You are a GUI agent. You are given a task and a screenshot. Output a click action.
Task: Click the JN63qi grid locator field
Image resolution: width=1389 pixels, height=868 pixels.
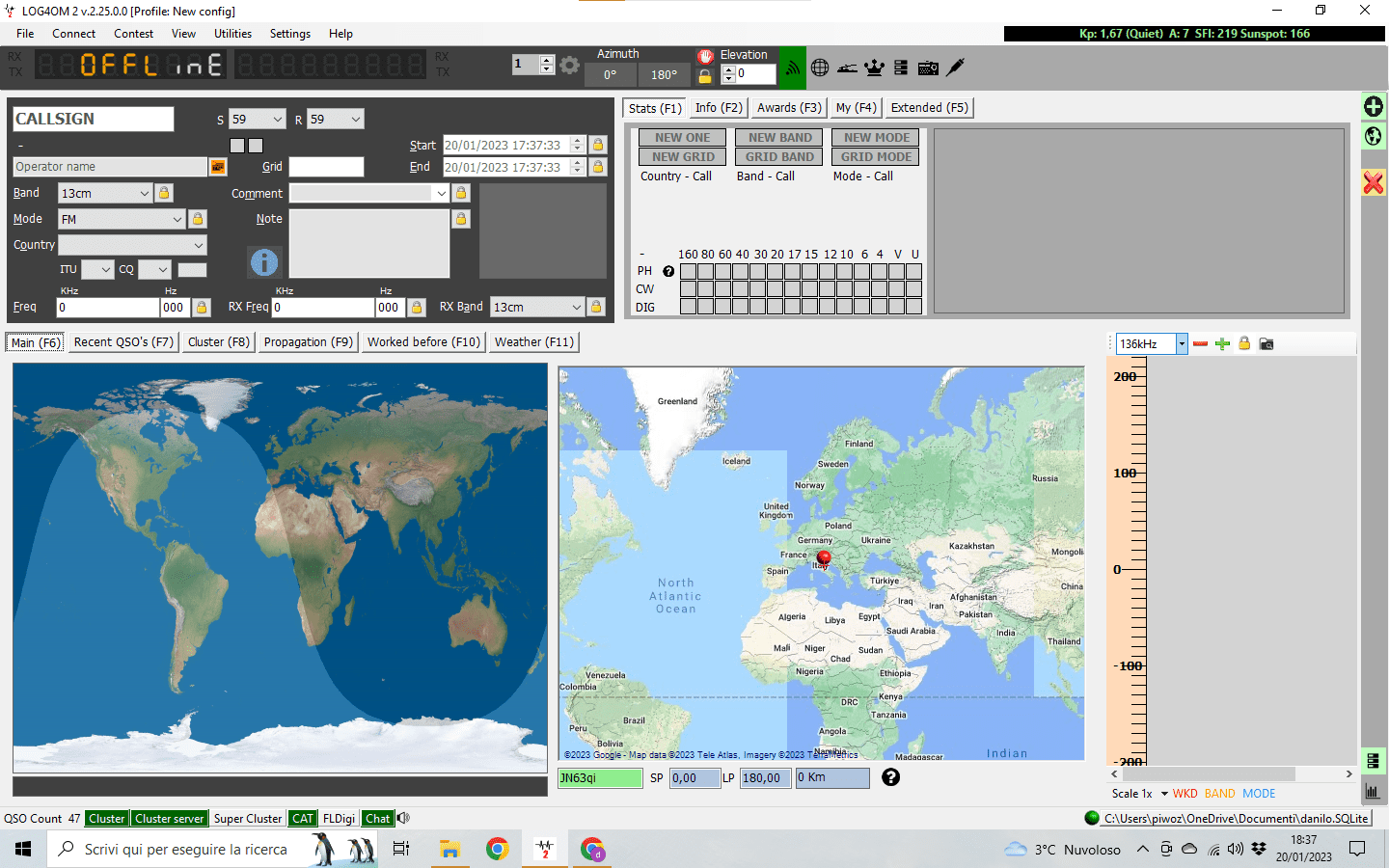pyautogui.click(x=600, y=777)
